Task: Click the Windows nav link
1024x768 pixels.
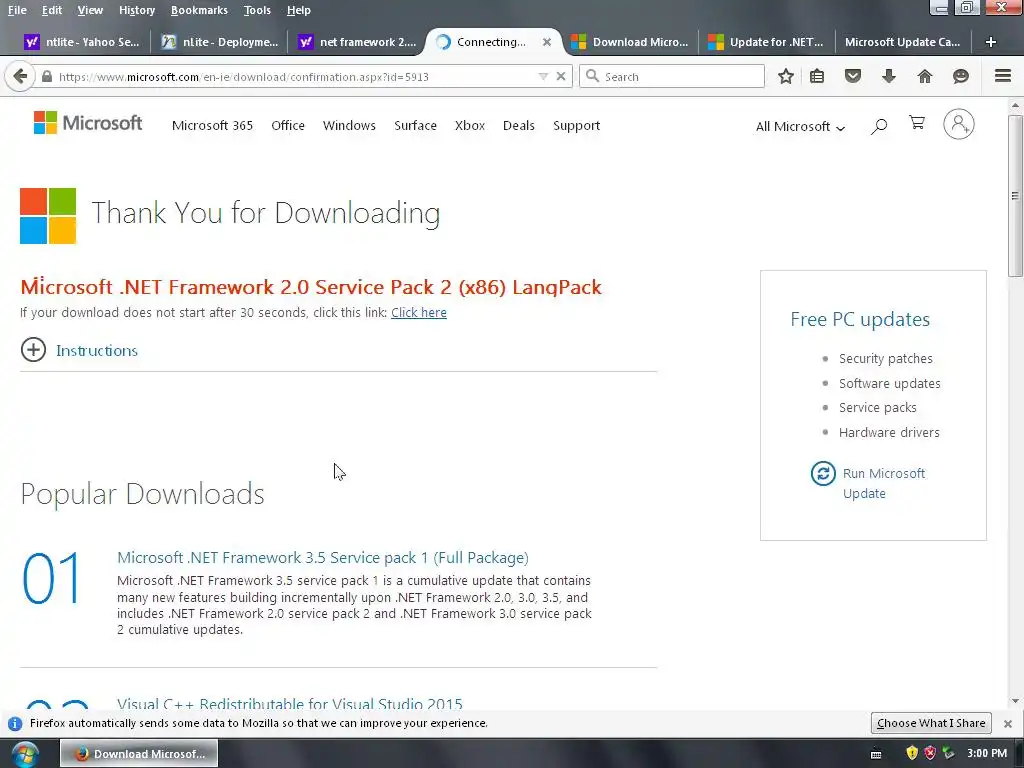Action: (x=349, y=125)
